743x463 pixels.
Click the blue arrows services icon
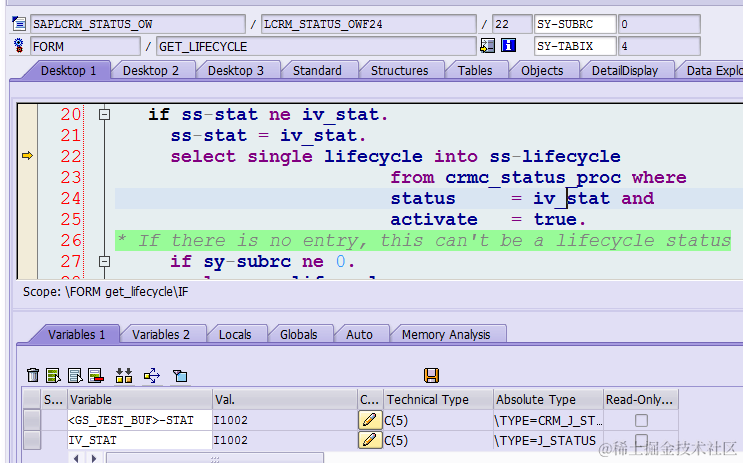coord(152,375)
